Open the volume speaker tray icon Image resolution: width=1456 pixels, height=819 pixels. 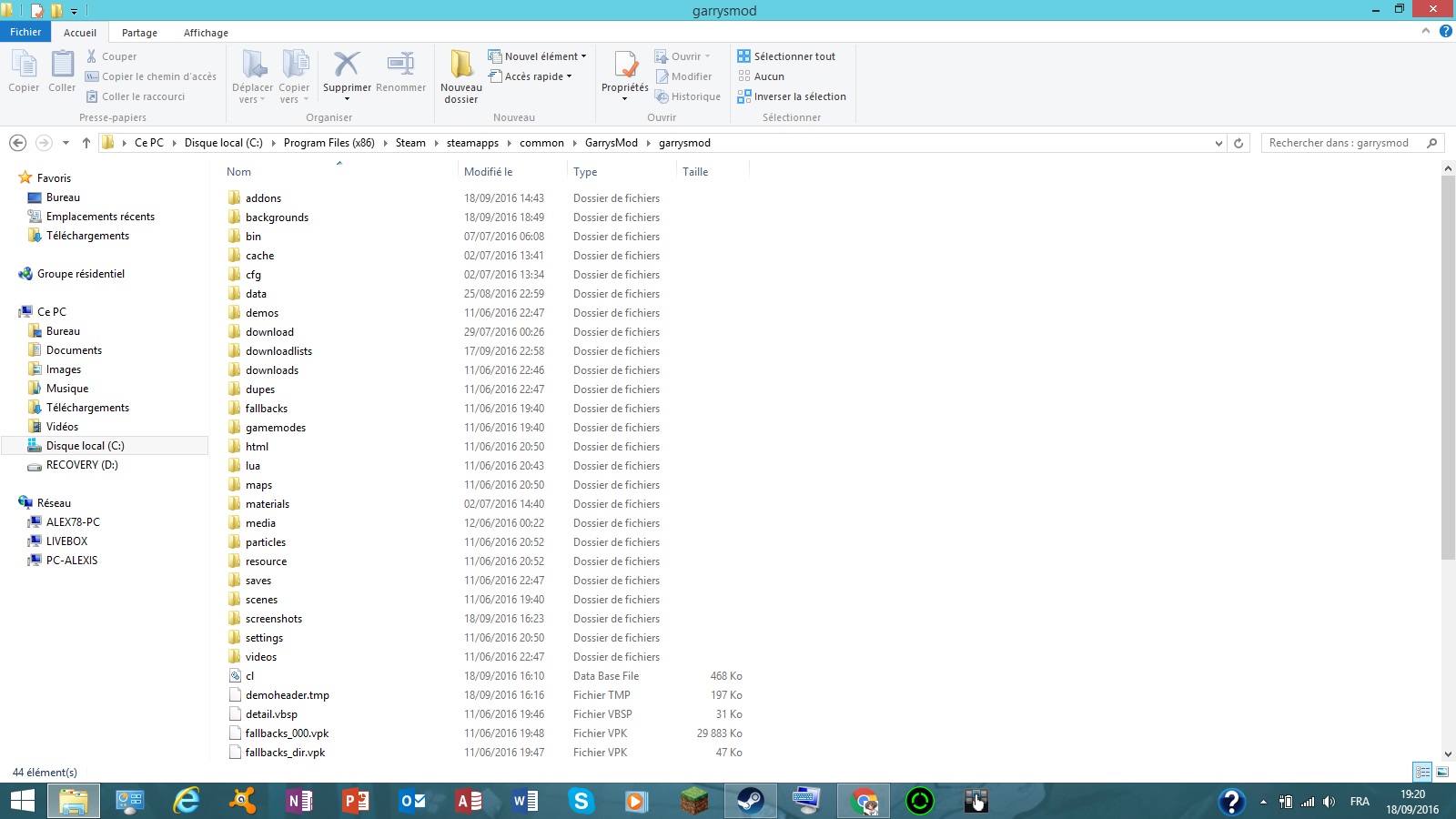coord(1329,802)
